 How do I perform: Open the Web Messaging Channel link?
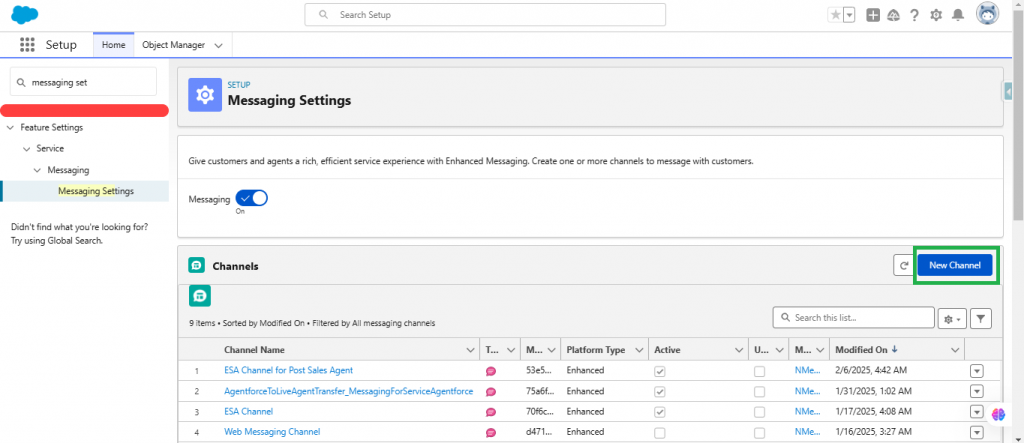(272, 431)
